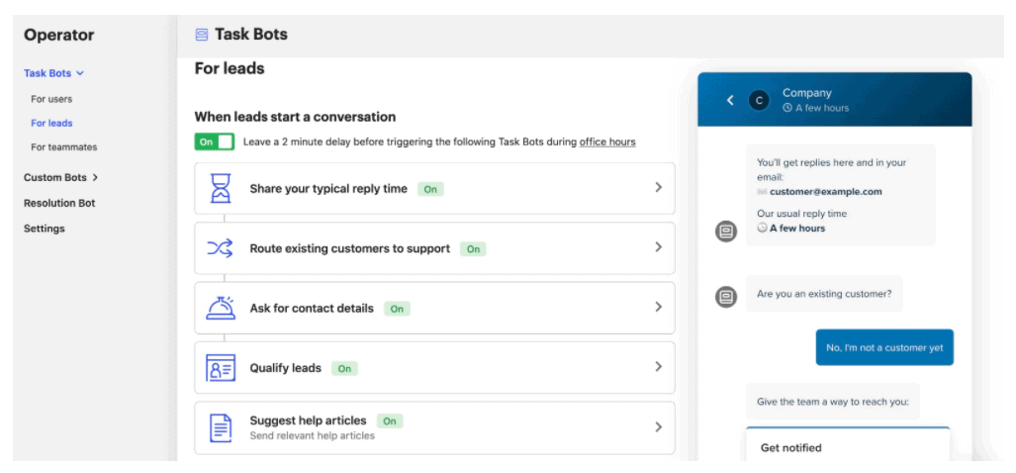Open the Qualify leads row
The height and width of the screenshot is (473, 1016).
[435, 367]
